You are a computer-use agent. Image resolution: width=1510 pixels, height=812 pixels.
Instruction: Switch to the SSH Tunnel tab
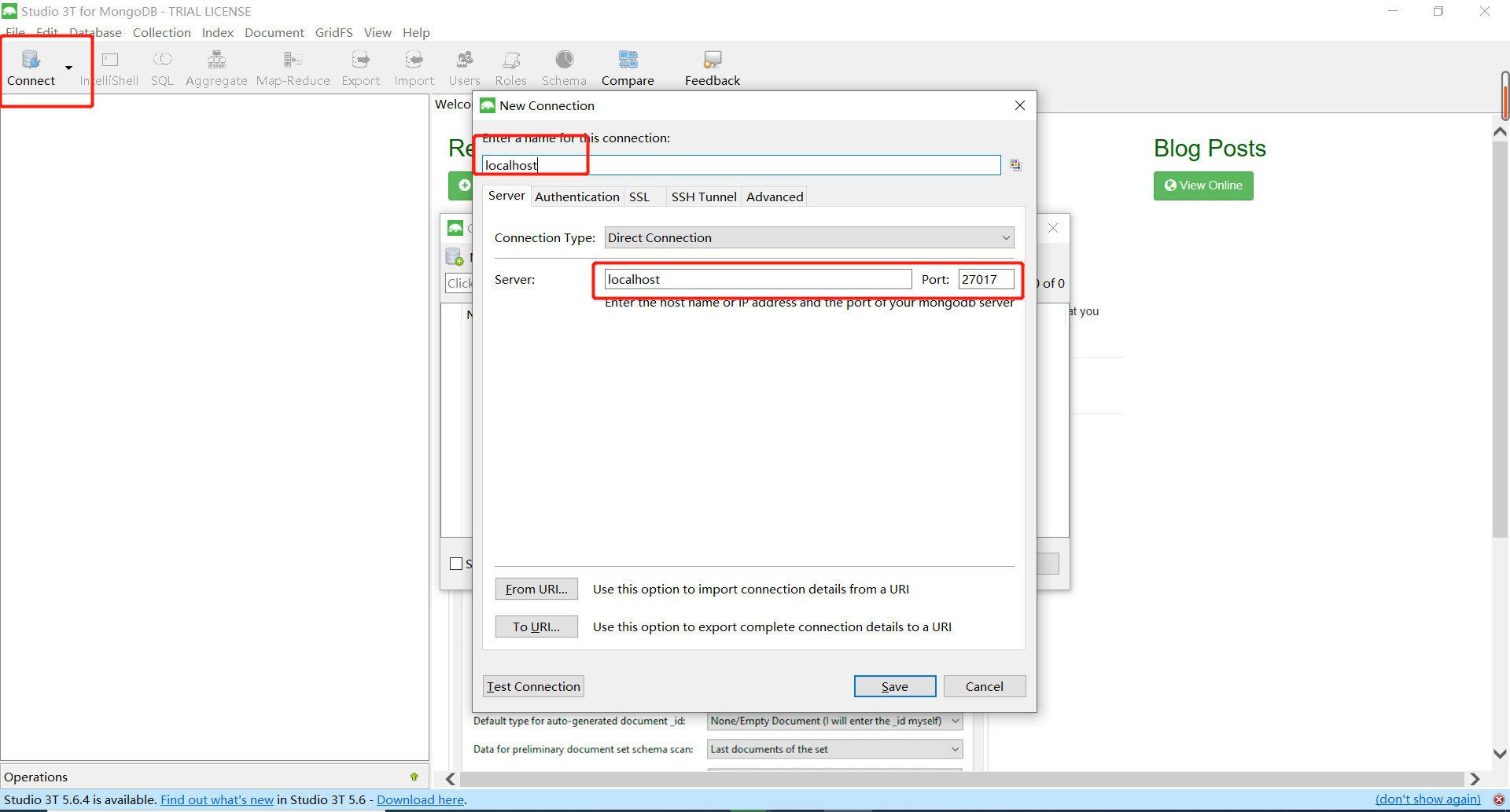703,197
